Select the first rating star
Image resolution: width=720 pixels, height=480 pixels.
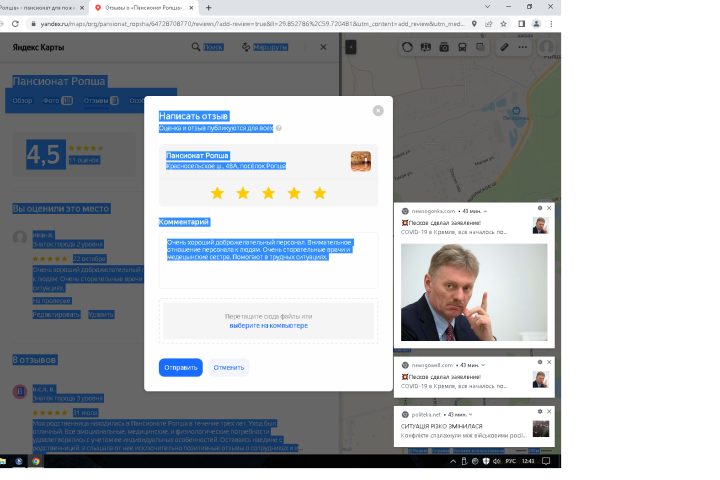point(217,193)
